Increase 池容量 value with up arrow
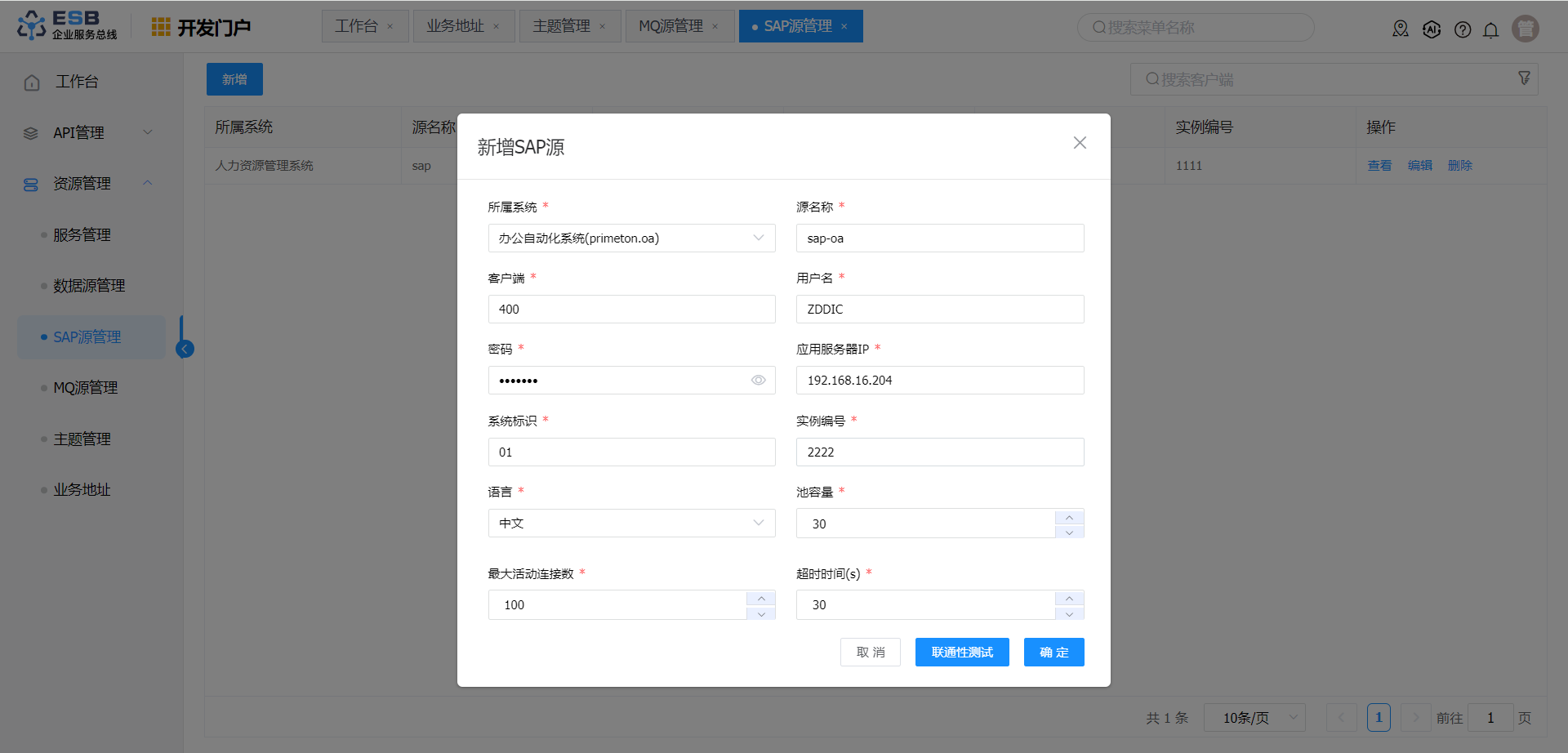This screenshot has height=753, width=1568. 1069,517
